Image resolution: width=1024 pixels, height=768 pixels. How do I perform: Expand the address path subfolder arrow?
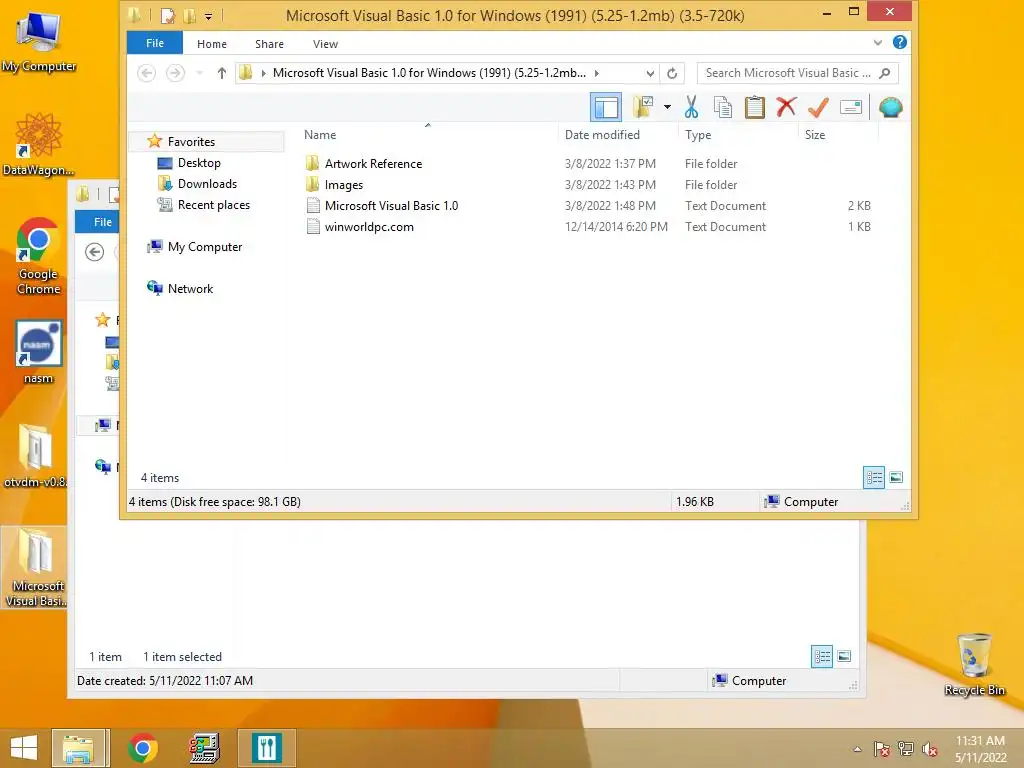click(x=597, y=73)
